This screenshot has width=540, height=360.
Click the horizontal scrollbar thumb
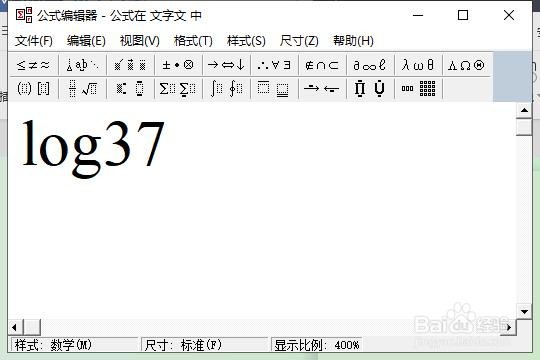(x=32, y=327)
